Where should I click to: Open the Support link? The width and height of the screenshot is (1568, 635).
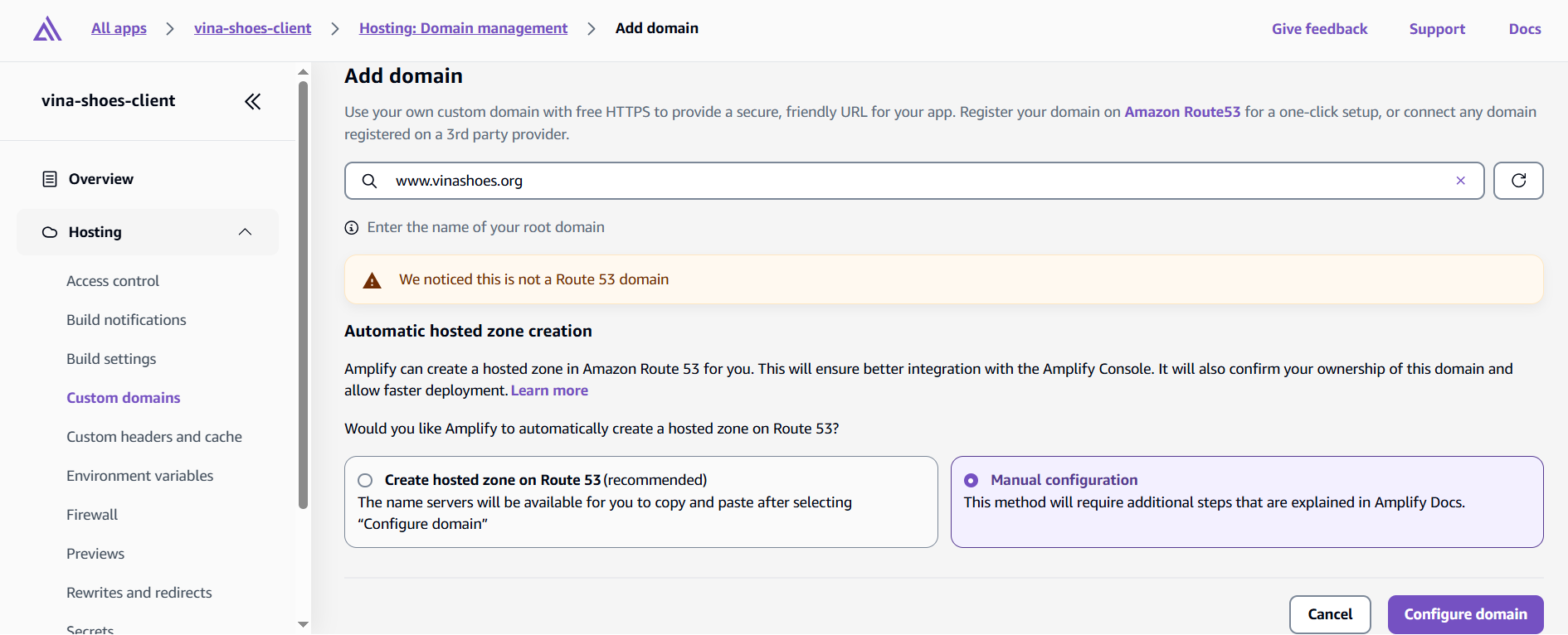click(x=1437, y=29)
